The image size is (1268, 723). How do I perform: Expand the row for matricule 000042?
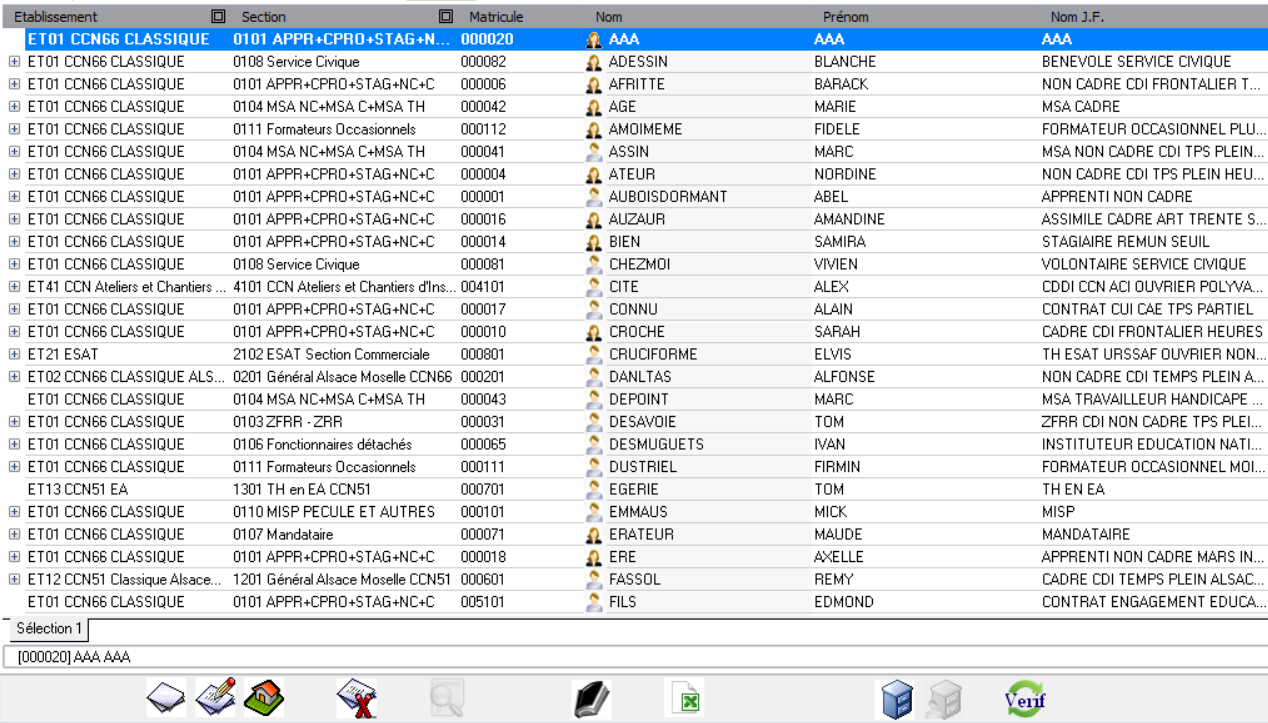(14, 107)
